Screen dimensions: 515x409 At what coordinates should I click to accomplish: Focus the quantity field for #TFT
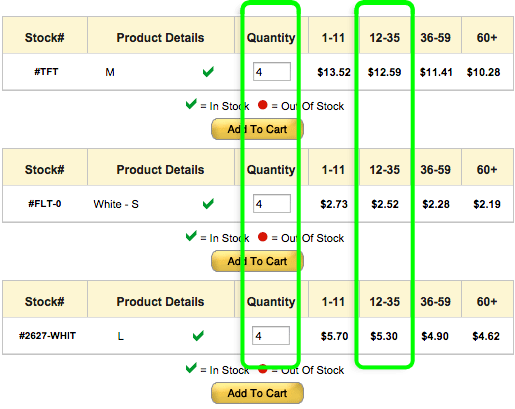[272, 72]
